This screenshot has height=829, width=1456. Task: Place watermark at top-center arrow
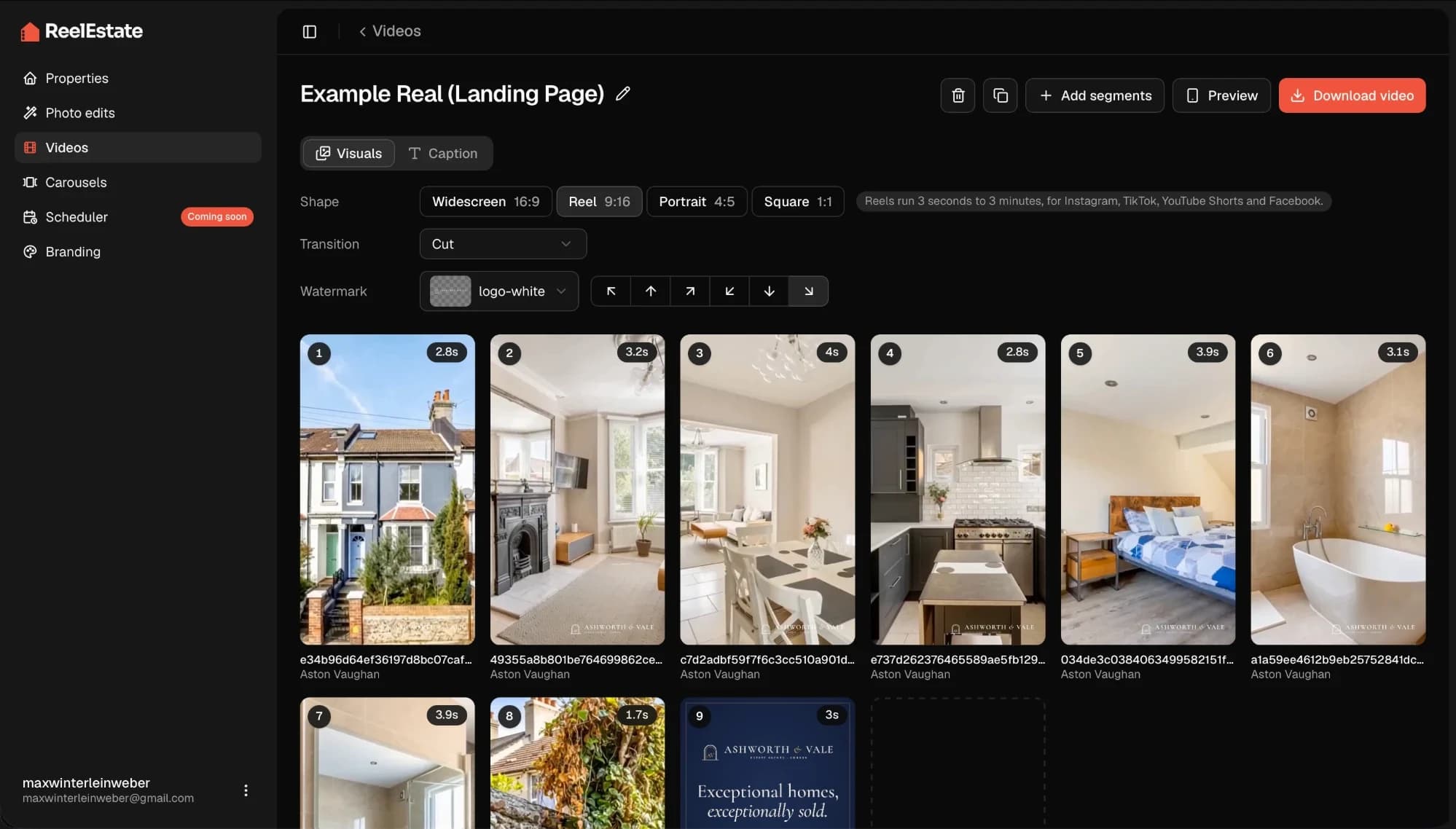(x=650, y=291)
